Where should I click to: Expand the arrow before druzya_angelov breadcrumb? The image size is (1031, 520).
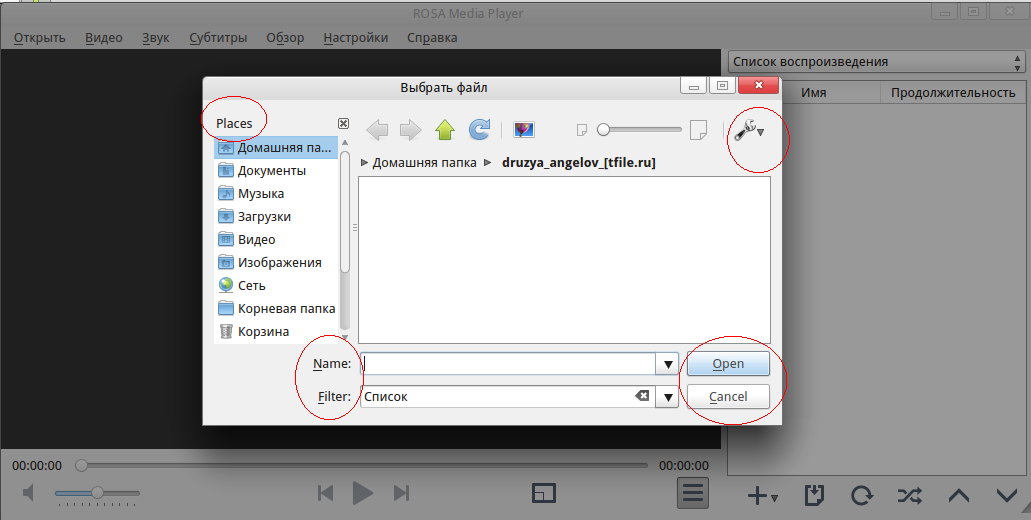coord(488,162)
